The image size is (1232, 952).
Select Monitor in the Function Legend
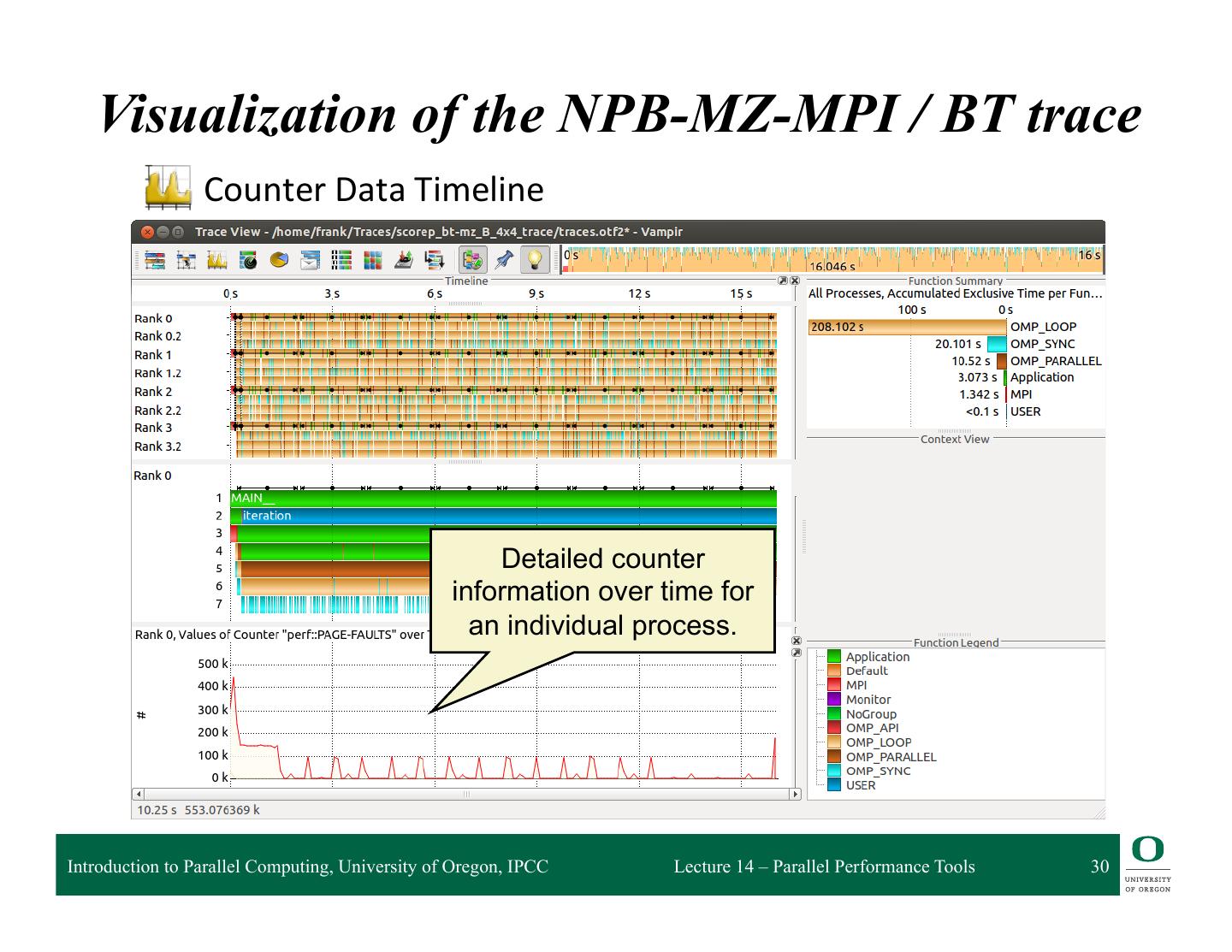pyautogui.click(x=868, y=700)
